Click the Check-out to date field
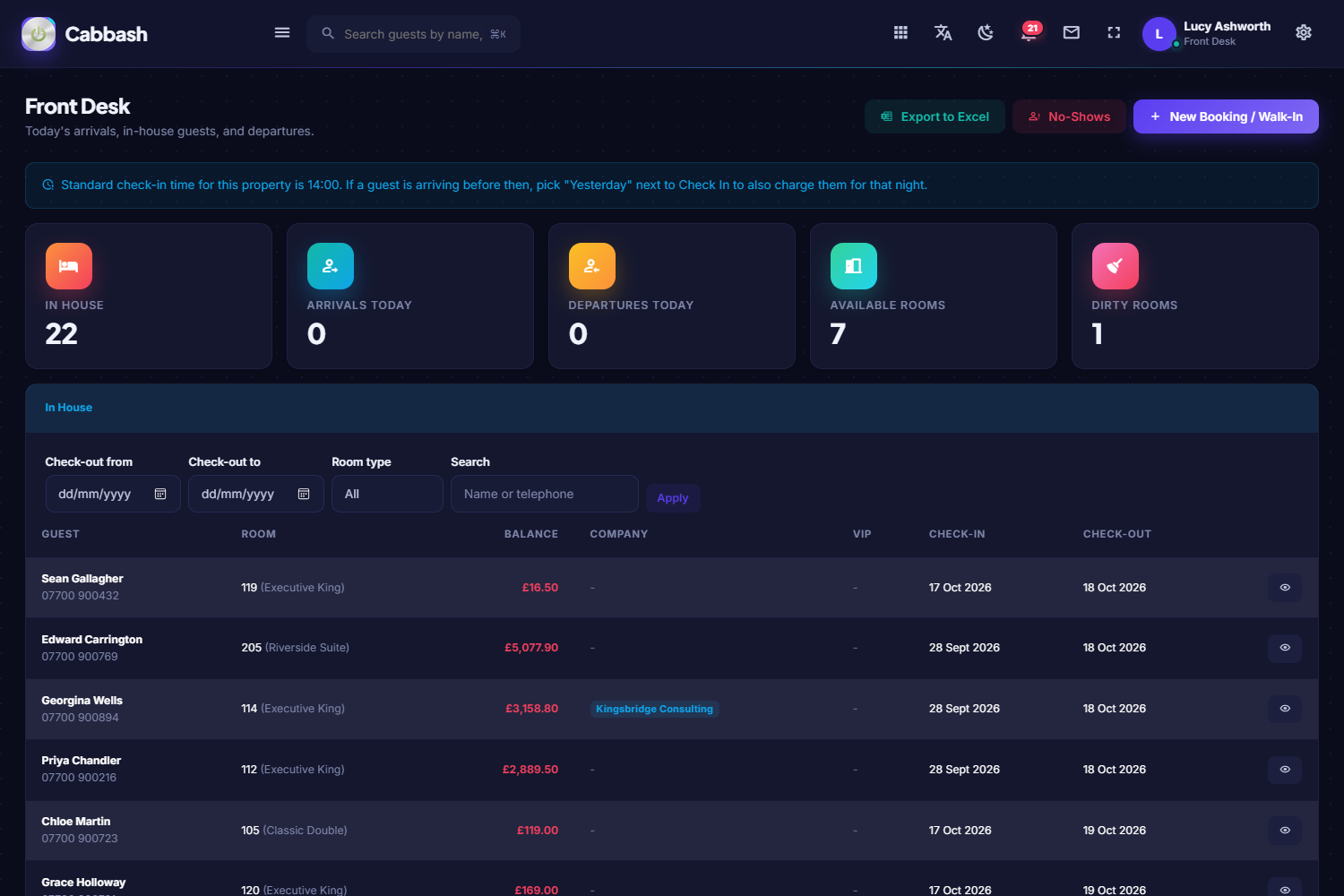 pyautogui.click(x=256, y=494)
